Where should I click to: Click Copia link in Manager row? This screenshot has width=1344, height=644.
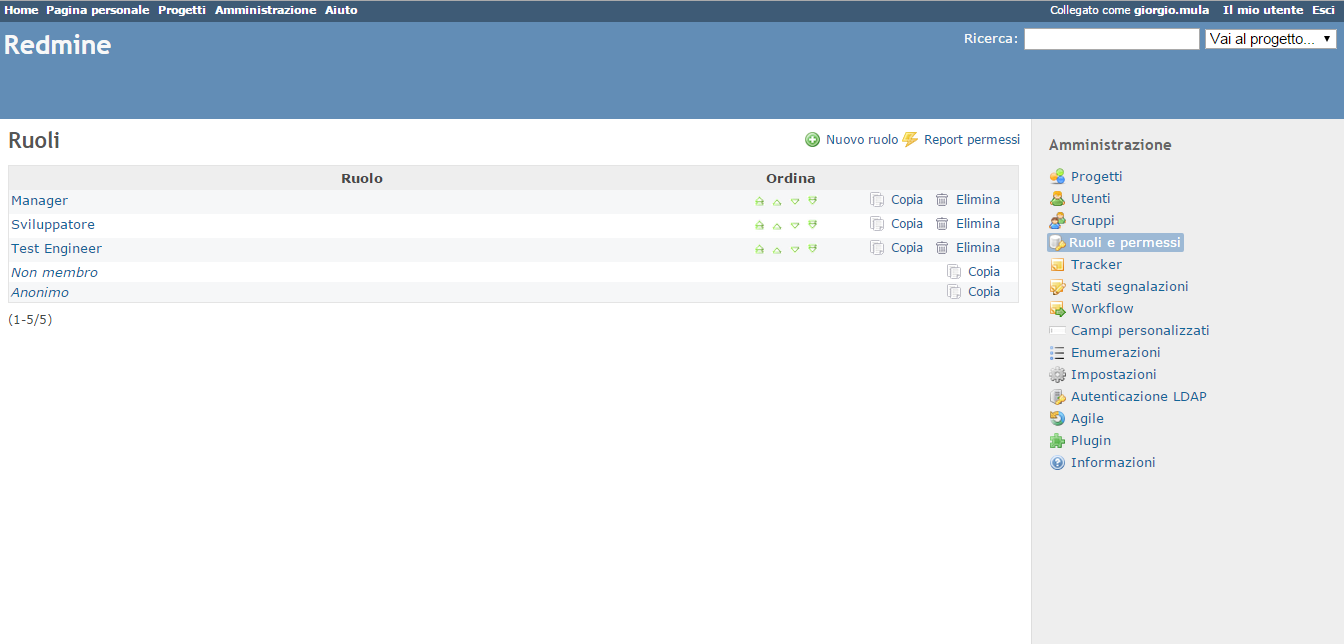pos(907,200)
